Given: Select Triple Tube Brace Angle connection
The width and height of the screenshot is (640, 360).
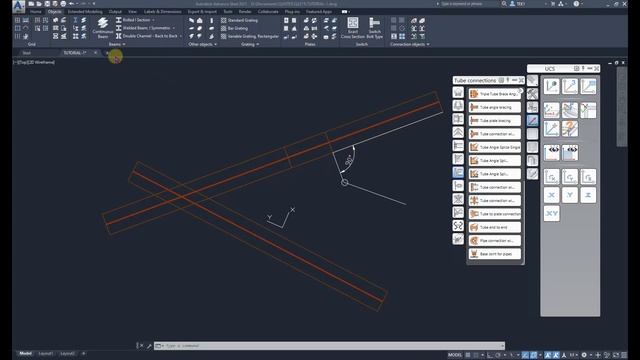Looking at the screenshot, I should (495, 94).
